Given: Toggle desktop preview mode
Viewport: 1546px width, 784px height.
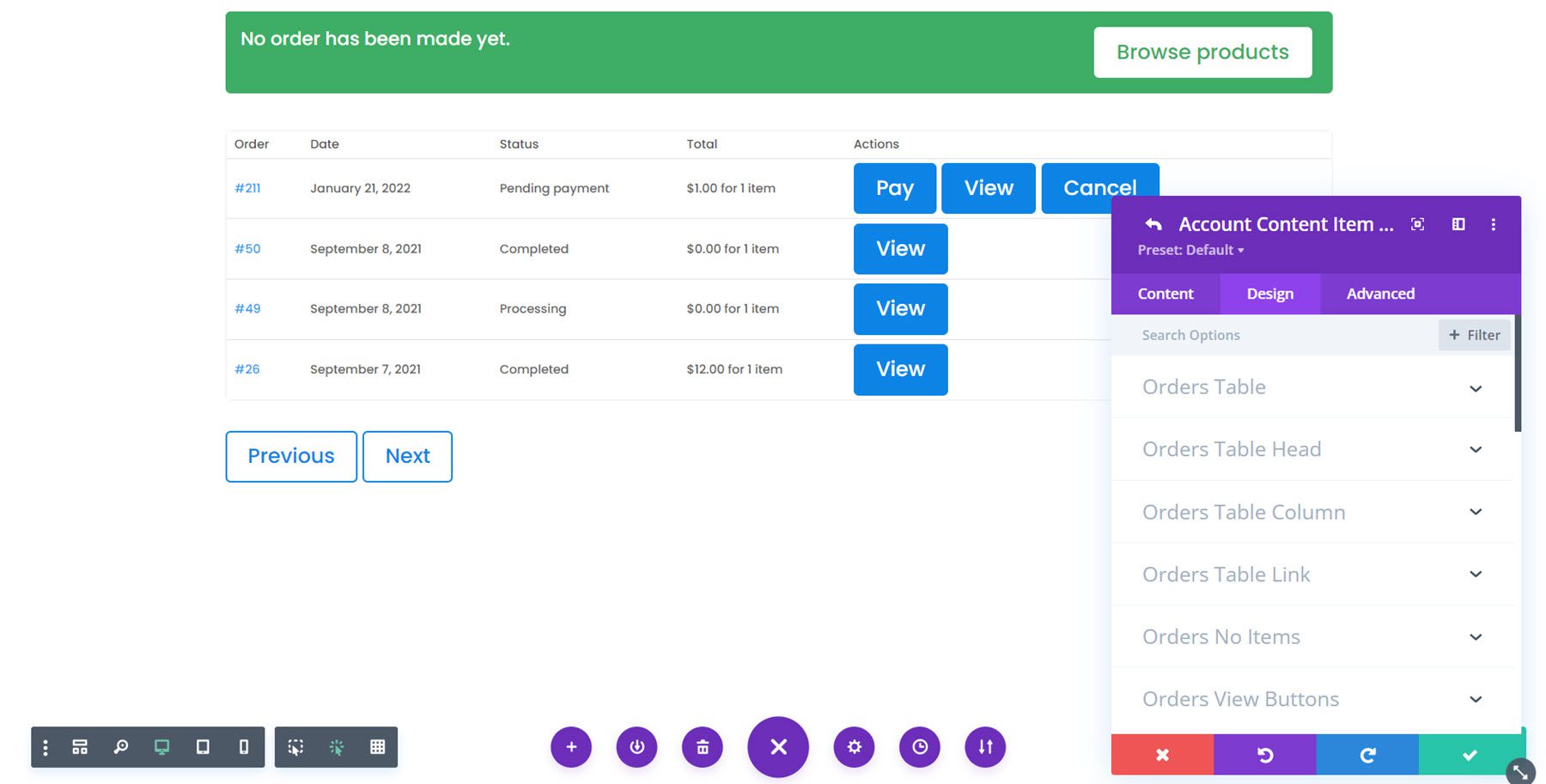Looking at the screenshot, I should 161,747.
